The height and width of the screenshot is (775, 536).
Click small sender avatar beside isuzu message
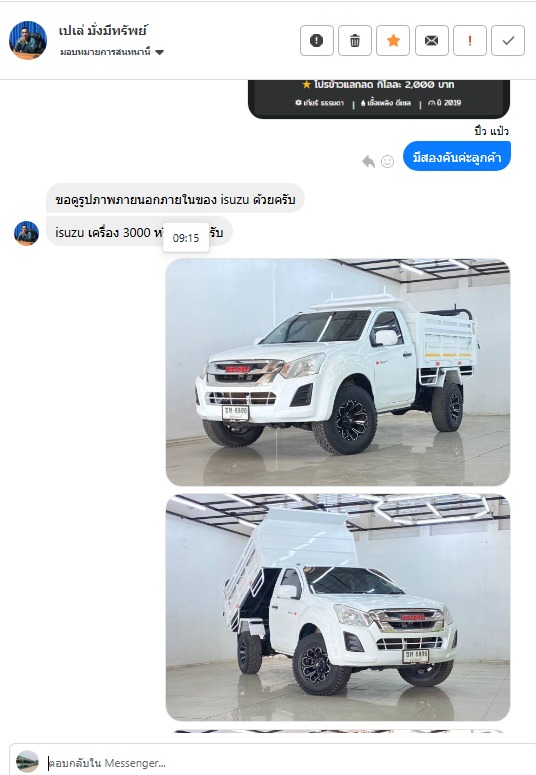point(26,233)
